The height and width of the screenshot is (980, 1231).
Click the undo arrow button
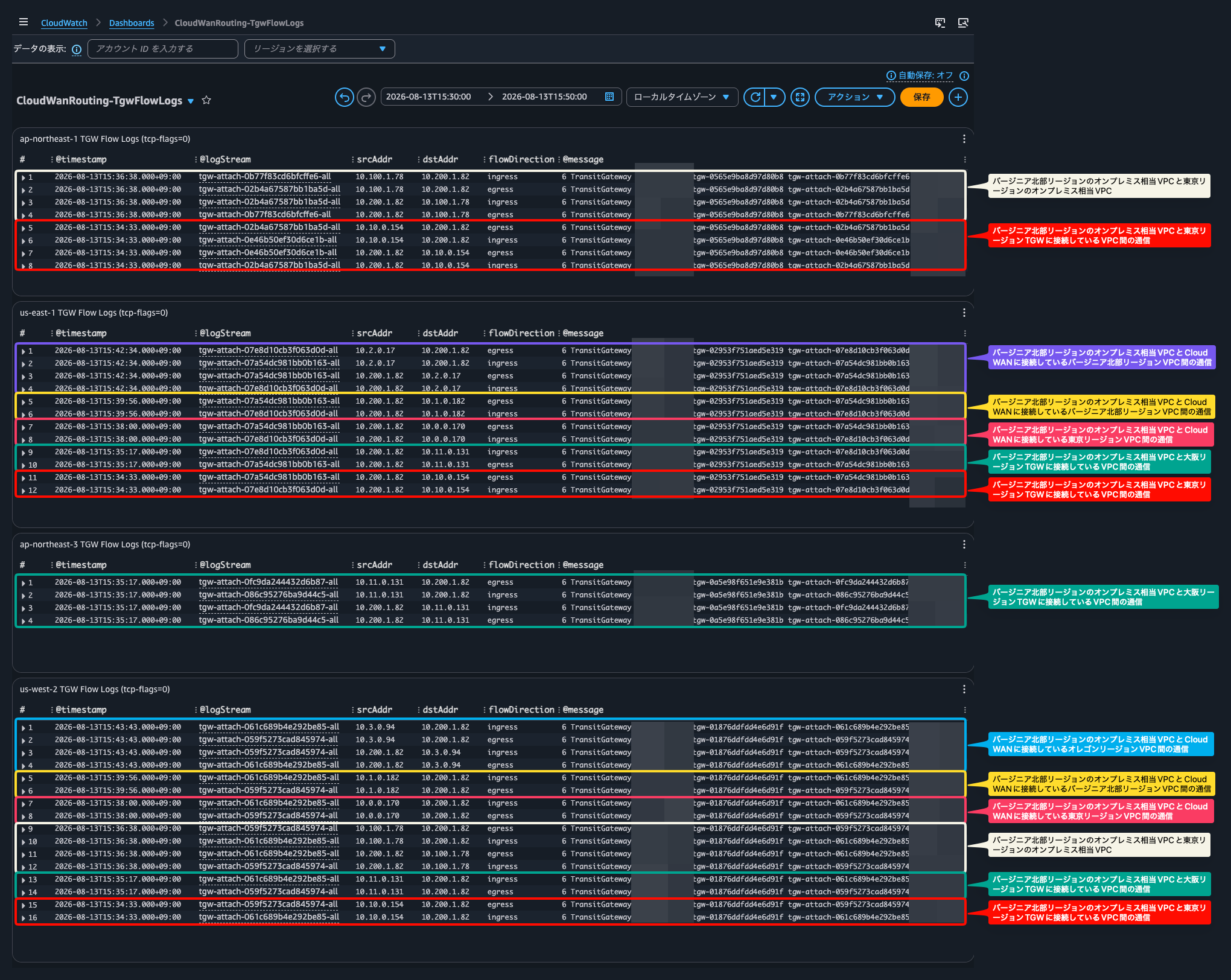point(345,97)
